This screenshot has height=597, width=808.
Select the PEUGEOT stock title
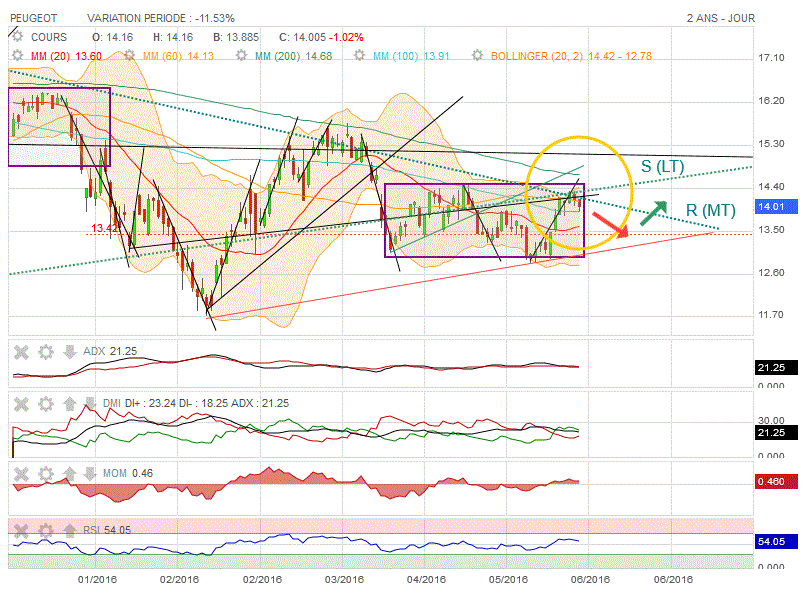click(33, 19)
